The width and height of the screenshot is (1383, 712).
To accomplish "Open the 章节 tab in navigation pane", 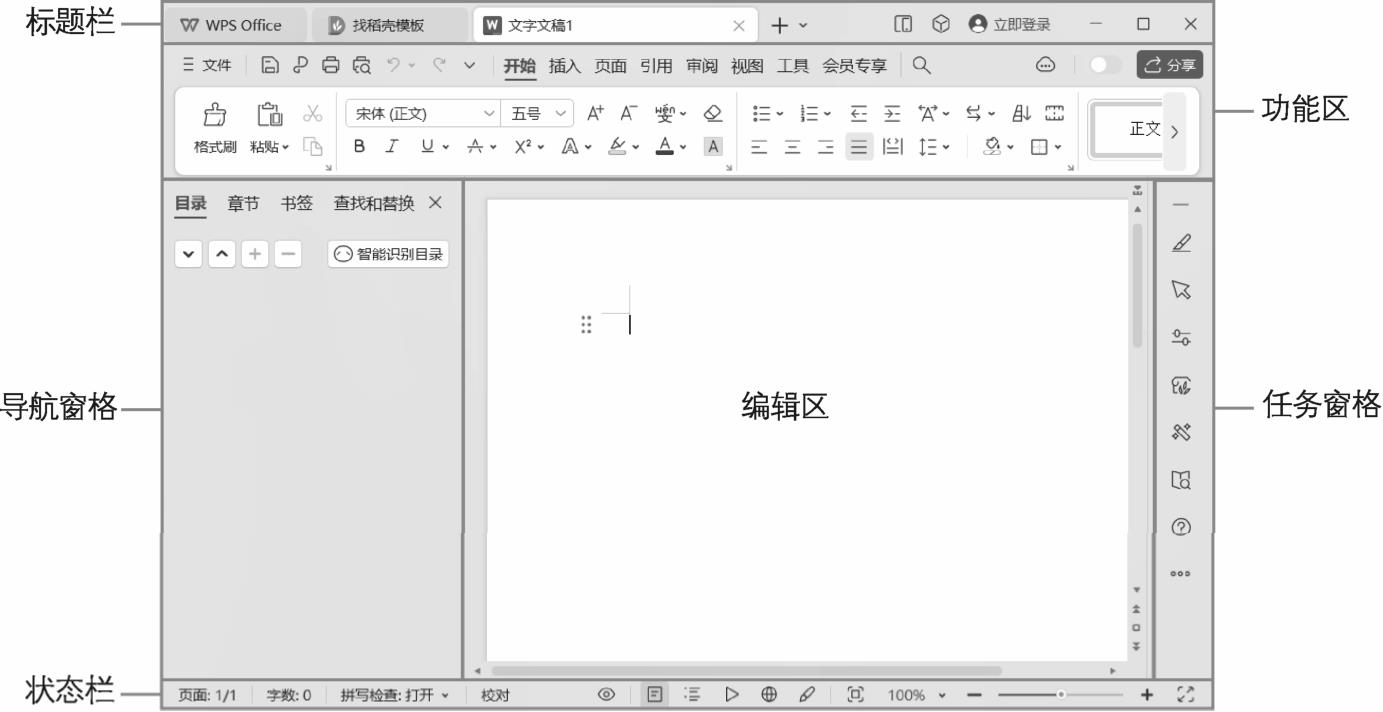I will point(243,203).
